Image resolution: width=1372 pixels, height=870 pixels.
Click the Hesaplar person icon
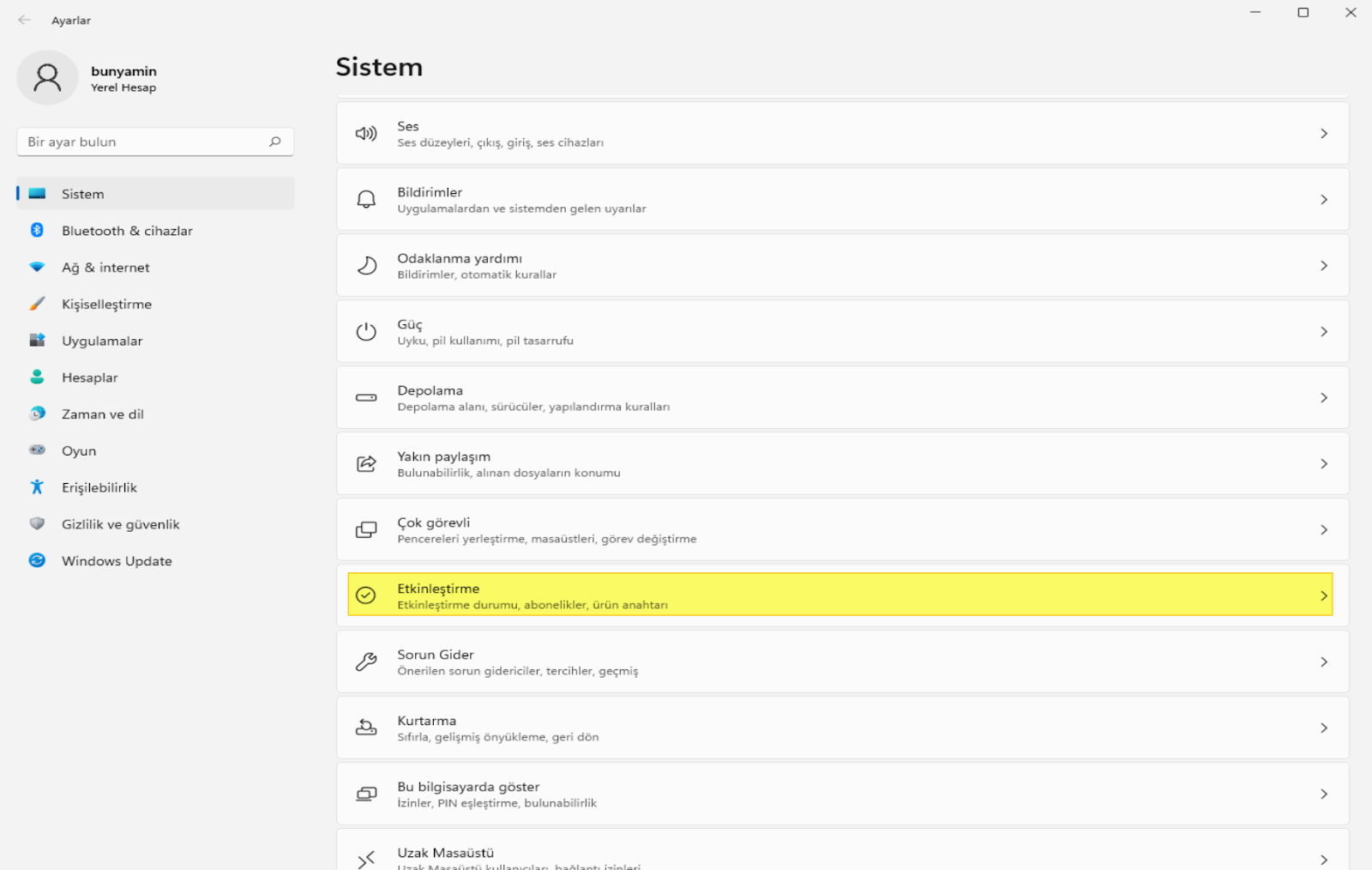click(37, 377)
